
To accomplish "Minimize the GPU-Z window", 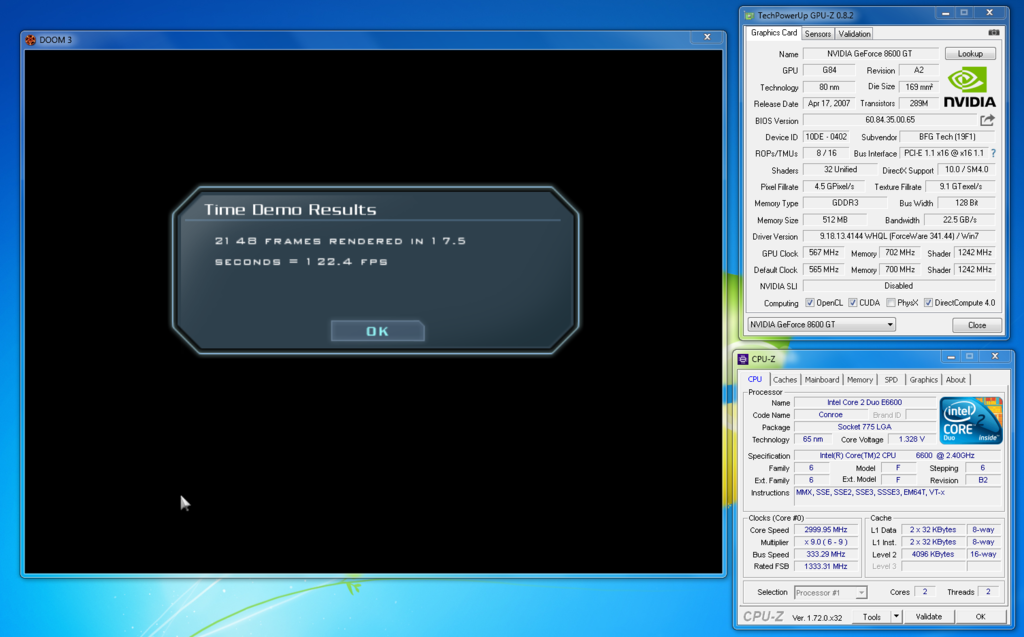I will point(945,13).
